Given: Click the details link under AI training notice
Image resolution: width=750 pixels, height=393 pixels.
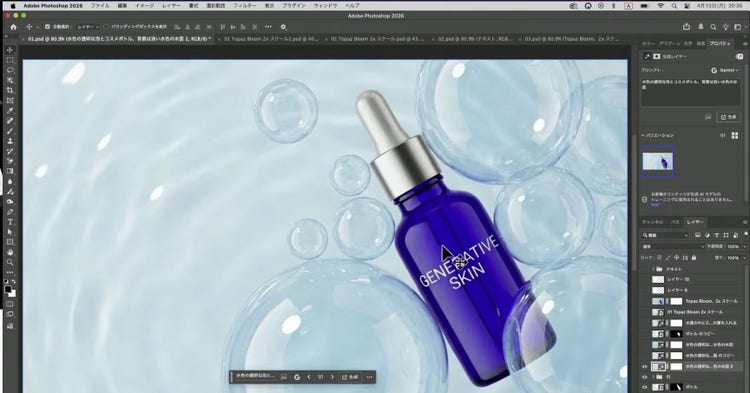Looking at the screenshot, I should click(x=655, y=205).
